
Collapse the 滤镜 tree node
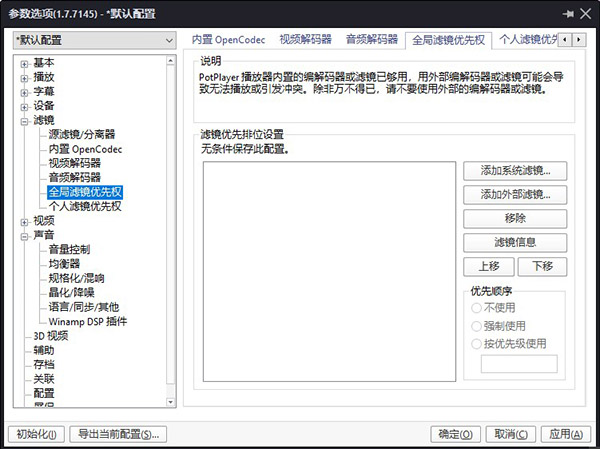point(24,122)
